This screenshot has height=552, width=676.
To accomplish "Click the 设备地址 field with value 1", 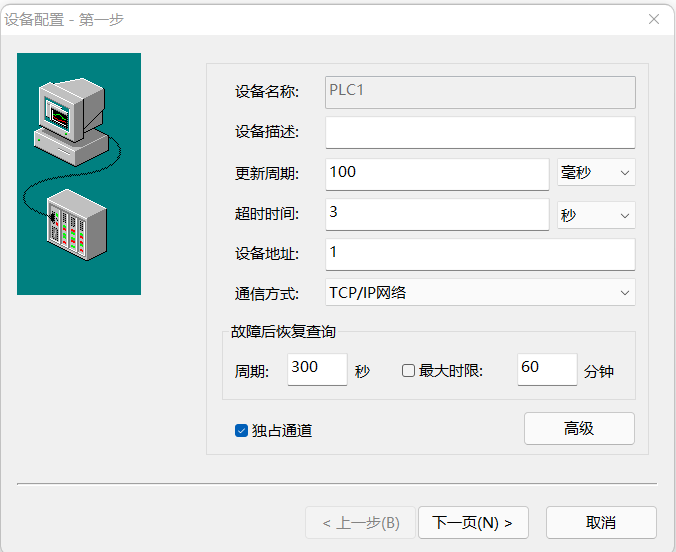I will click(480, 254).
